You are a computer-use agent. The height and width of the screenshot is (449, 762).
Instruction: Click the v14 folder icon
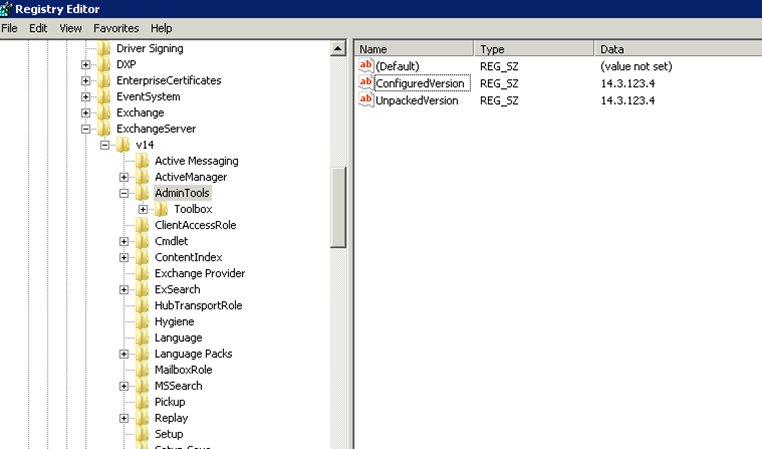tap(123, 145)
